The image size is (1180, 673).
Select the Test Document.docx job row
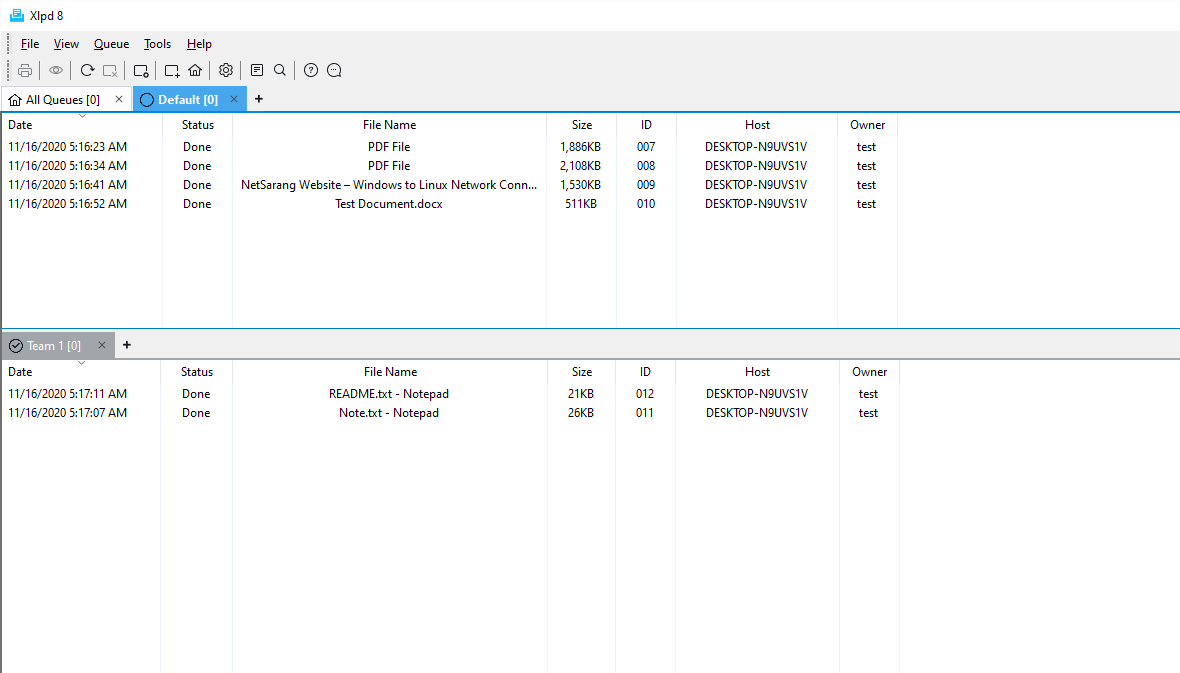(x=388, y=204)
